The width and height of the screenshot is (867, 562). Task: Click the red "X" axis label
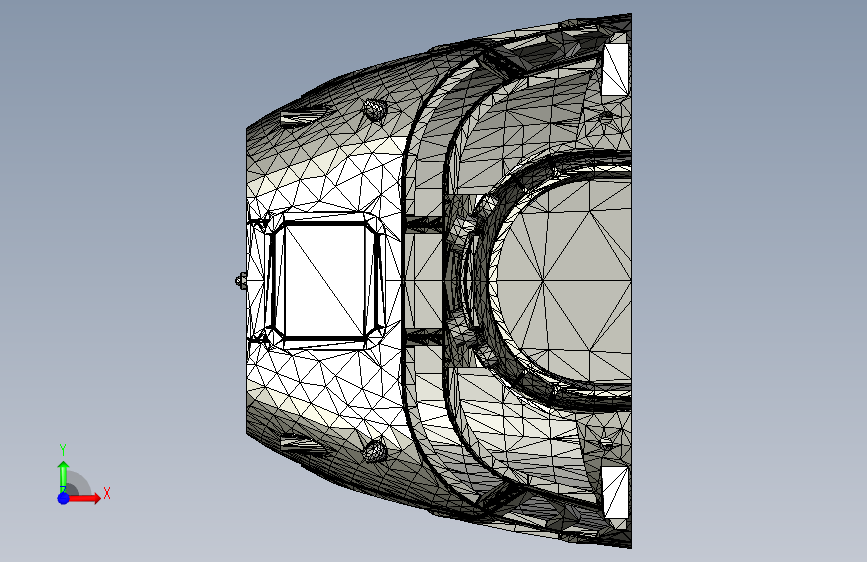(107, 493)
